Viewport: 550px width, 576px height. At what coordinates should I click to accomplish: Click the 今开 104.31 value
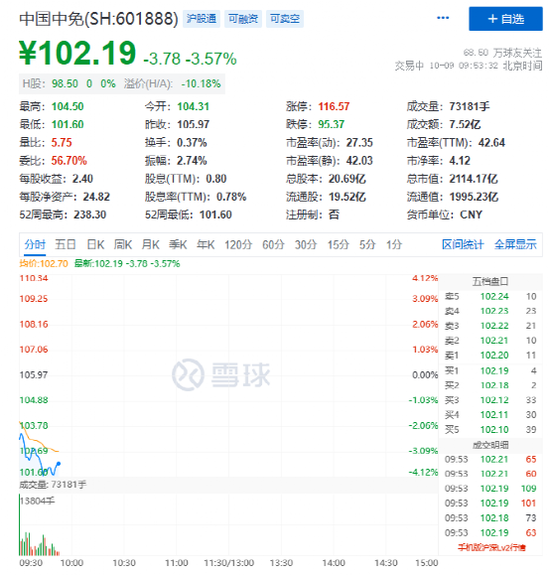pyautogui.click(x=193, y=106)
